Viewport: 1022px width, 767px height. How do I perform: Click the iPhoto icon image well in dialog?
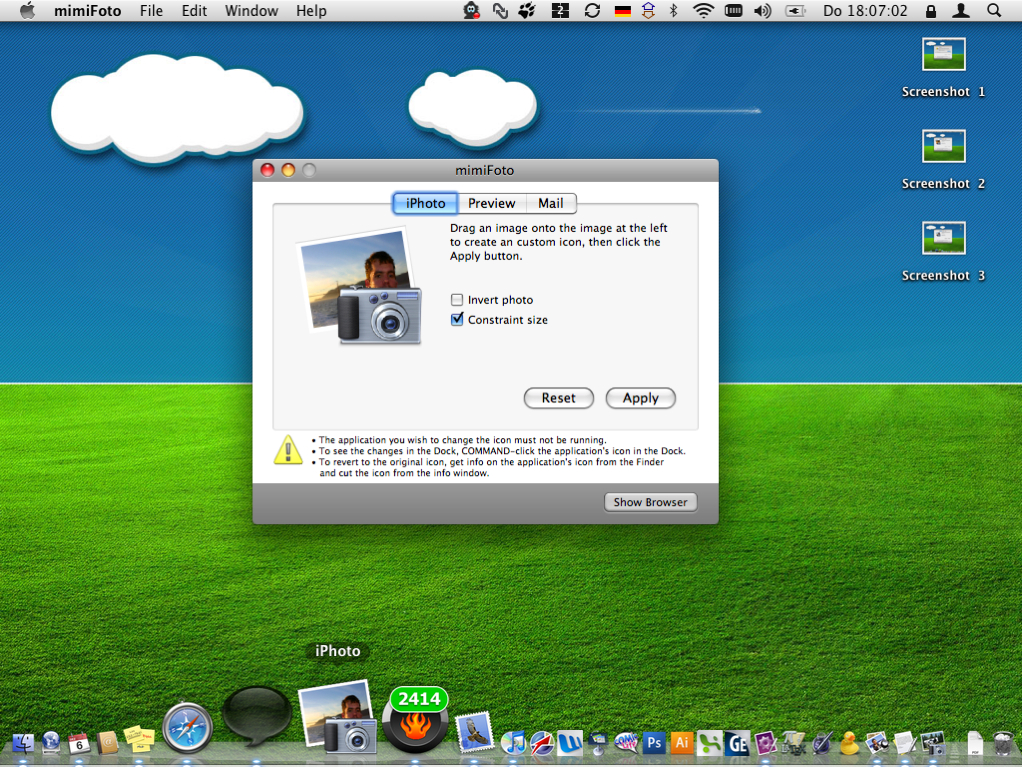pos(360,285)
